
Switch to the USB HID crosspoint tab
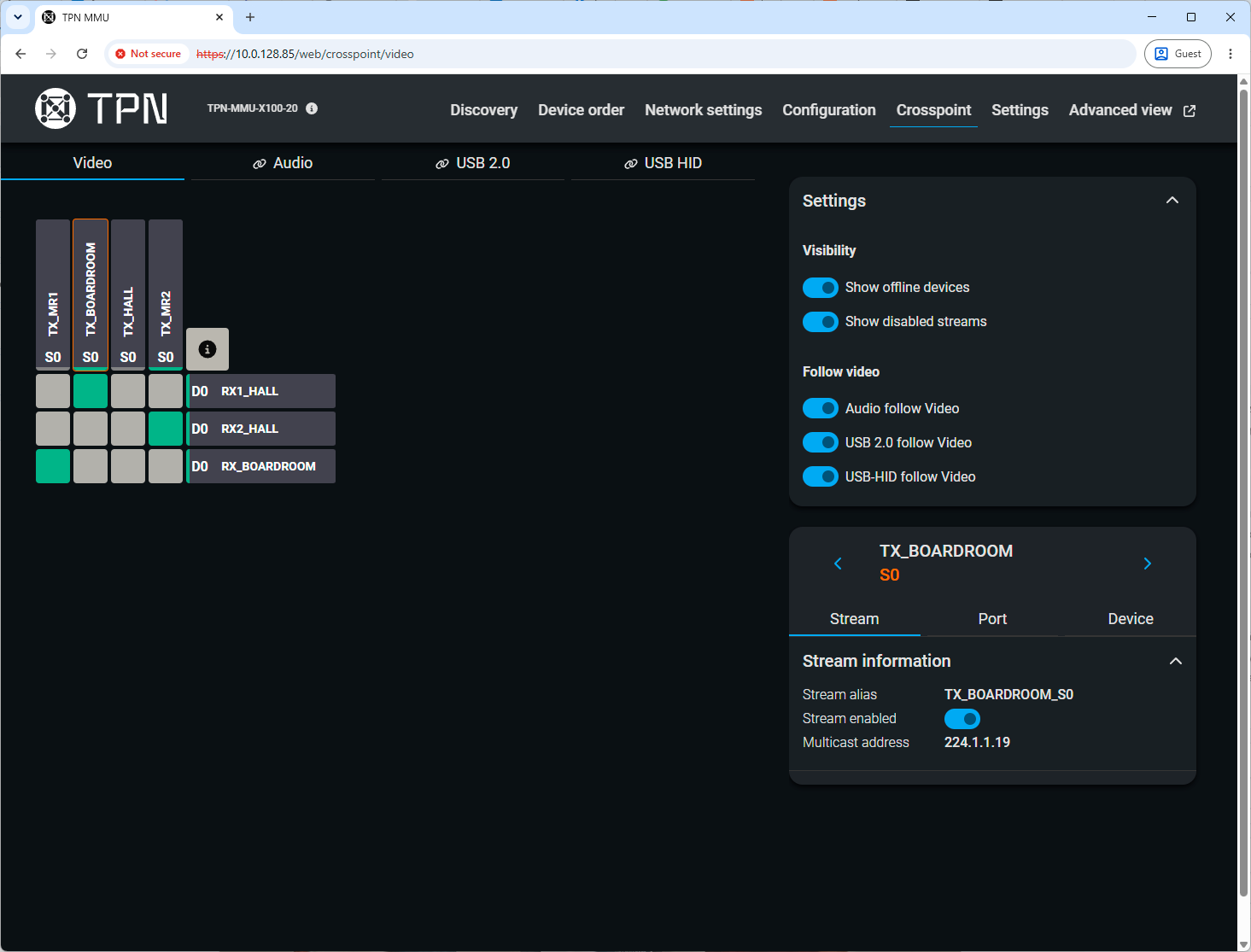coord(663,163)
